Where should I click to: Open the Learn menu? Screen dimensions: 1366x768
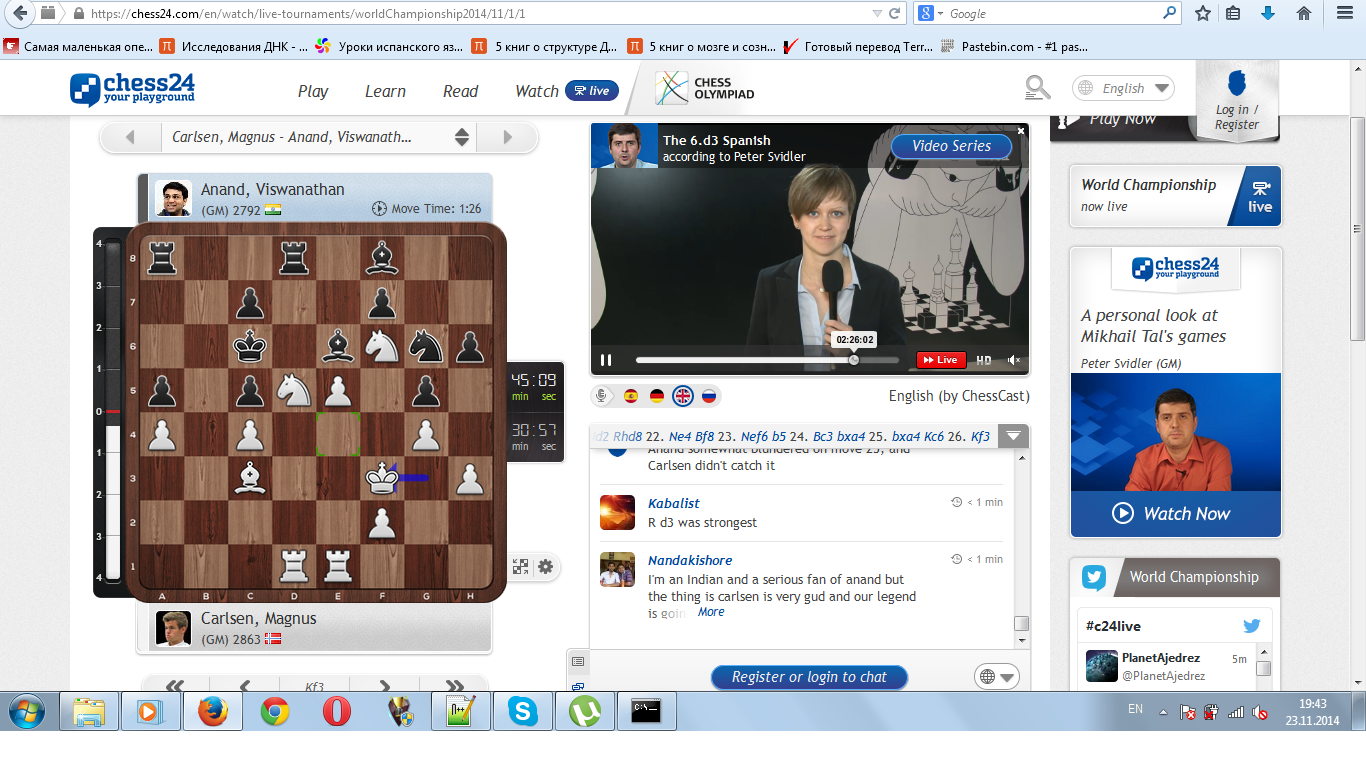[x=385, y=91]
